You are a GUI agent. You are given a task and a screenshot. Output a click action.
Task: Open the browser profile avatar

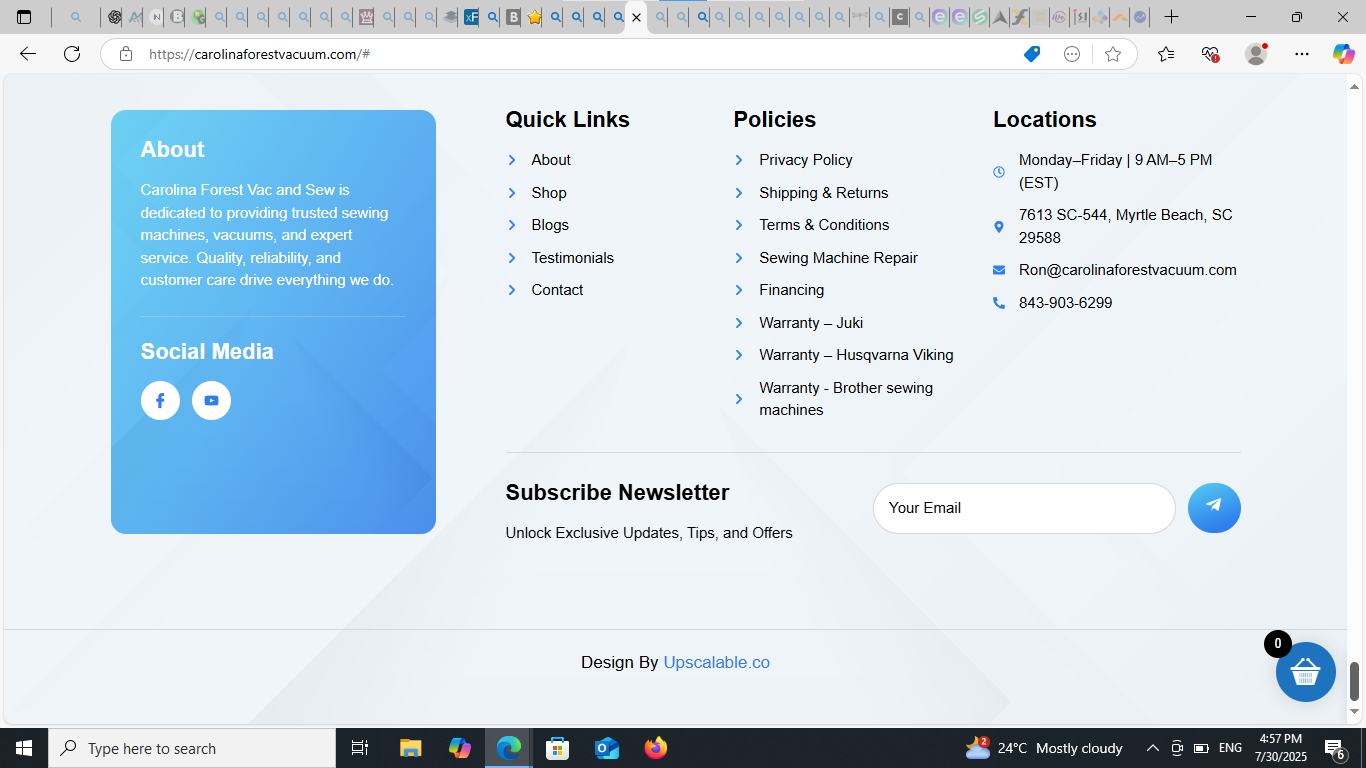click(1256, 54)
